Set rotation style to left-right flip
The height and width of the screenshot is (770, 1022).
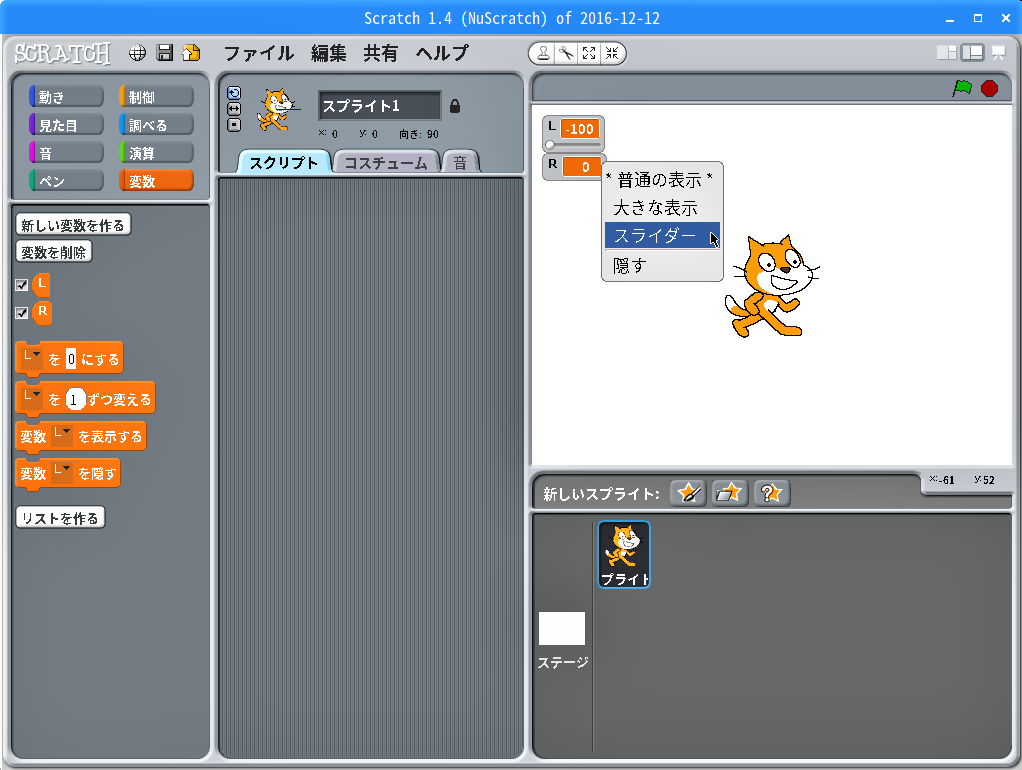(x=234, y=109)
